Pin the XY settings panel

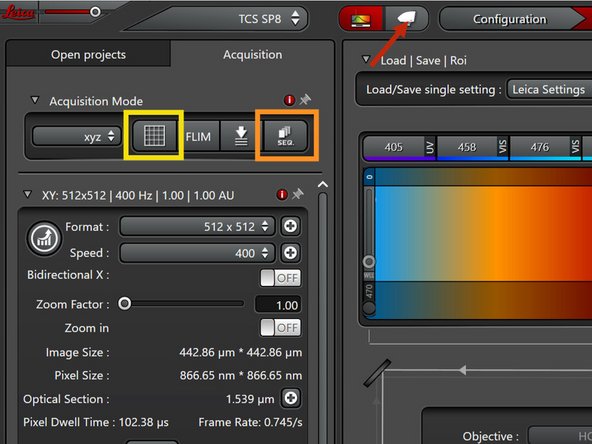click(x=298, y=194)
